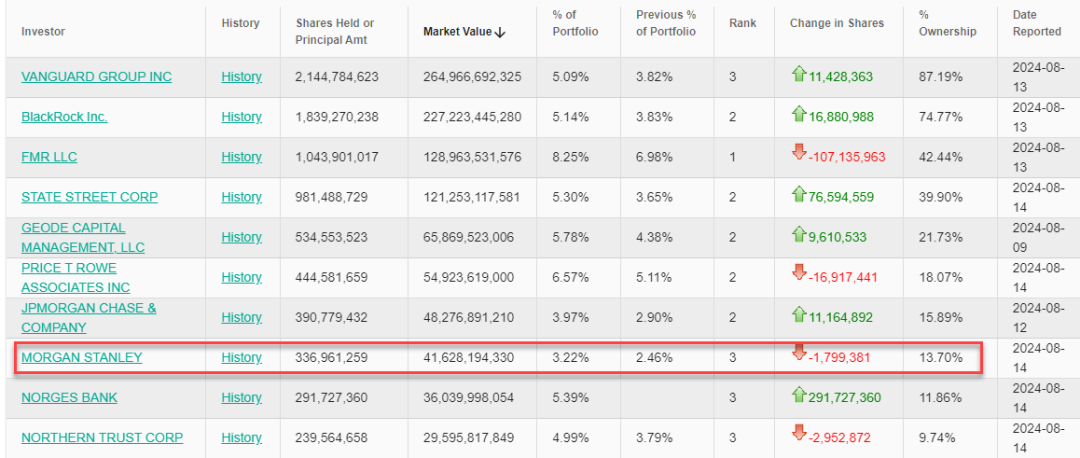Select ownership value 87.19%

pos(940,76)
